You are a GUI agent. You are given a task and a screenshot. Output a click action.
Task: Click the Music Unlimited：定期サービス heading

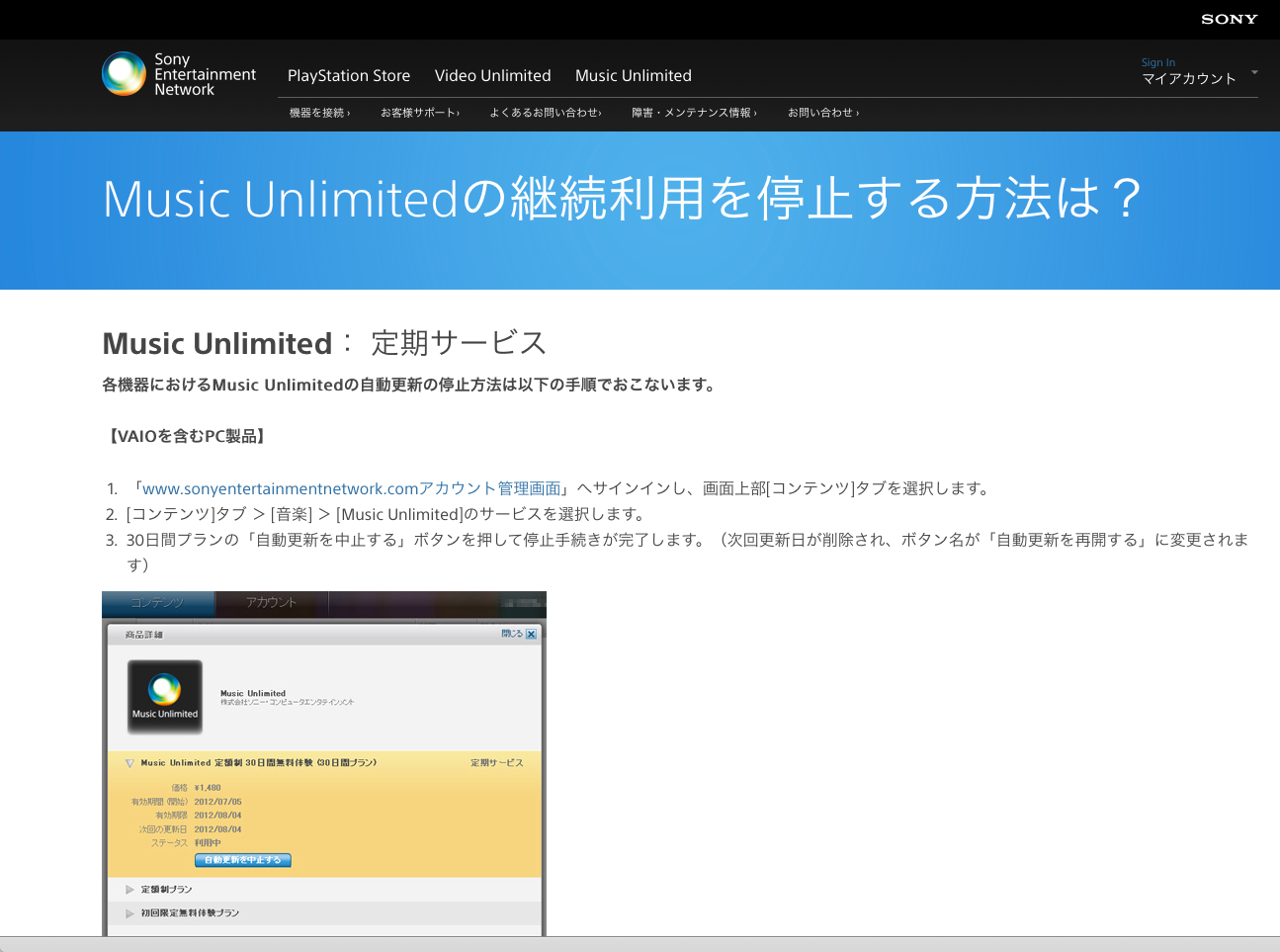coord(324,343)
